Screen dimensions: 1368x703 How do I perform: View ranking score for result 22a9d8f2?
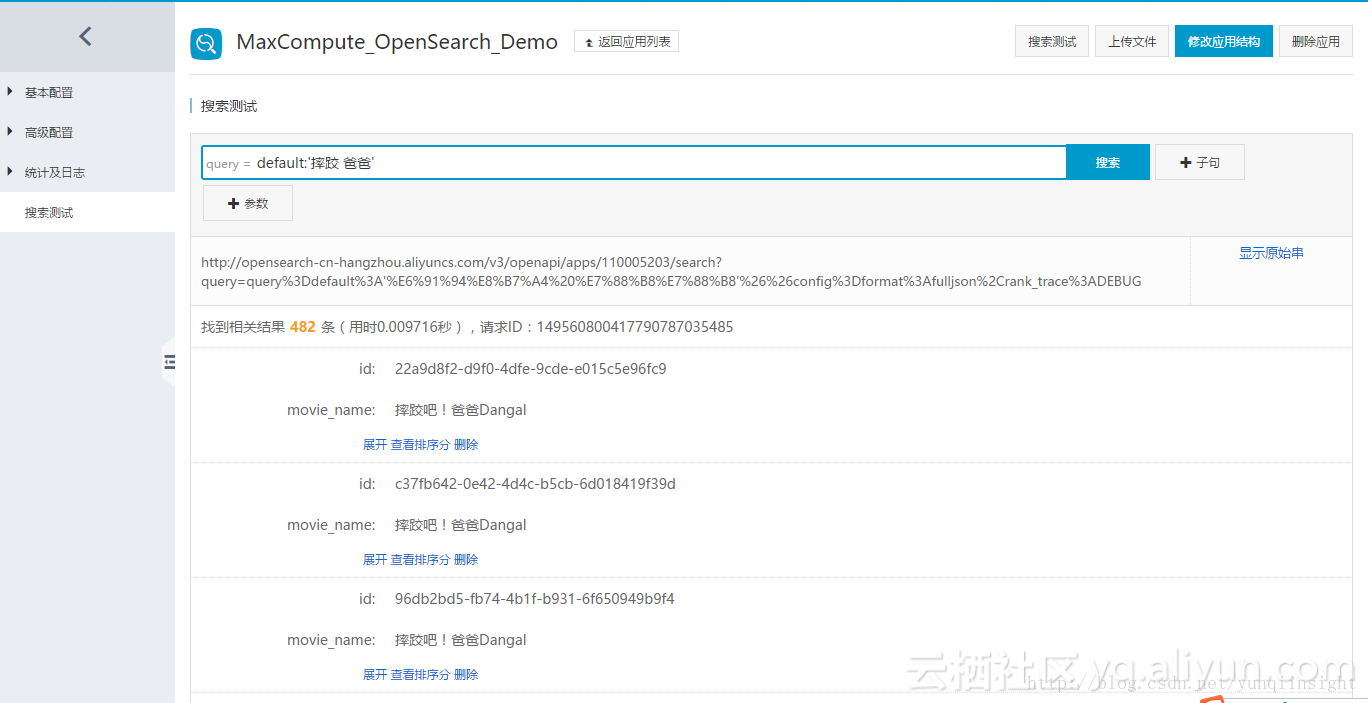[x=420, y=445]
